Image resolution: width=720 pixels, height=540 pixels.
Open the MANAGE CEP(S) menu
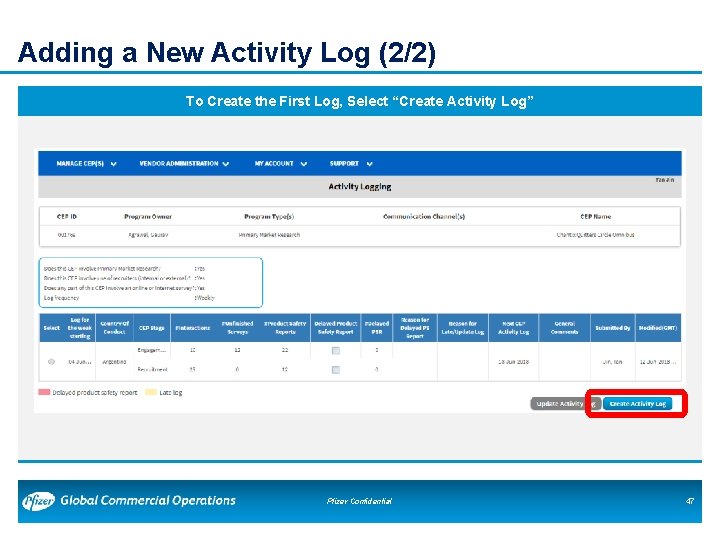[x=86, y=164]
